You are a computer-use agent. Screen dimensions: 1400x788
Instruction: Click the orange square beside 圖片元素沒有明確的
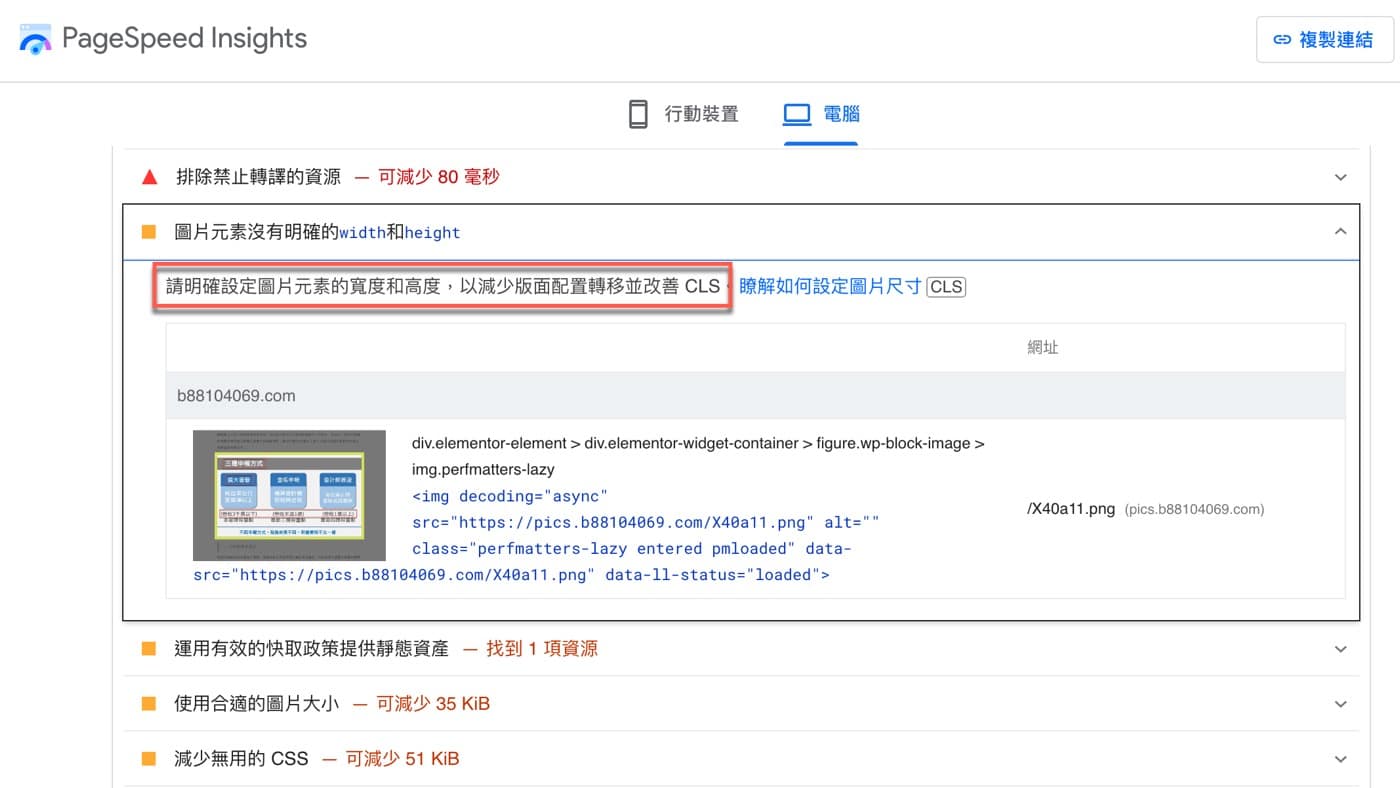(149, 232)
